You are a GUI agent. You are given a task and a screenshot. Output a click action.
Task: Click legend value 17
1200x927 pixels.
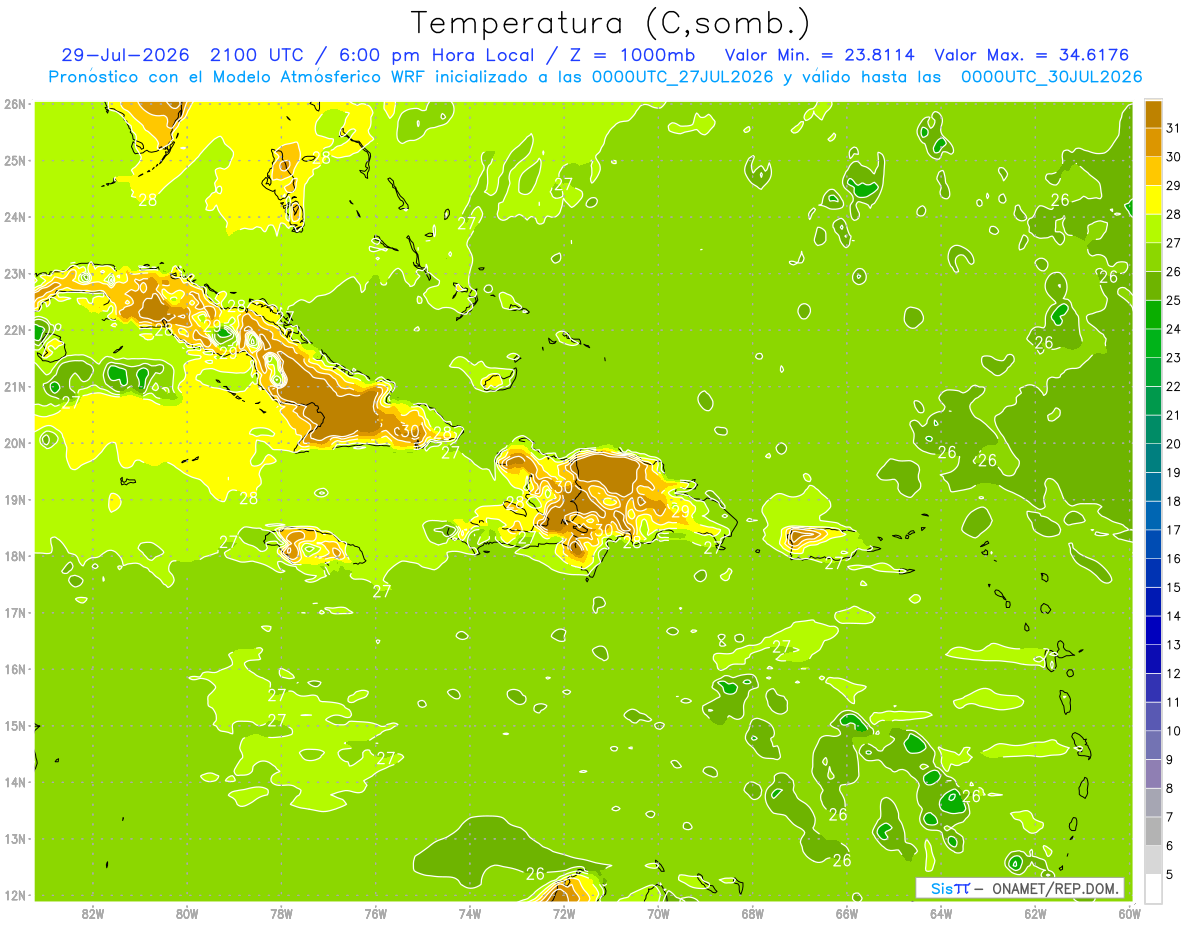pos(1174,530)
